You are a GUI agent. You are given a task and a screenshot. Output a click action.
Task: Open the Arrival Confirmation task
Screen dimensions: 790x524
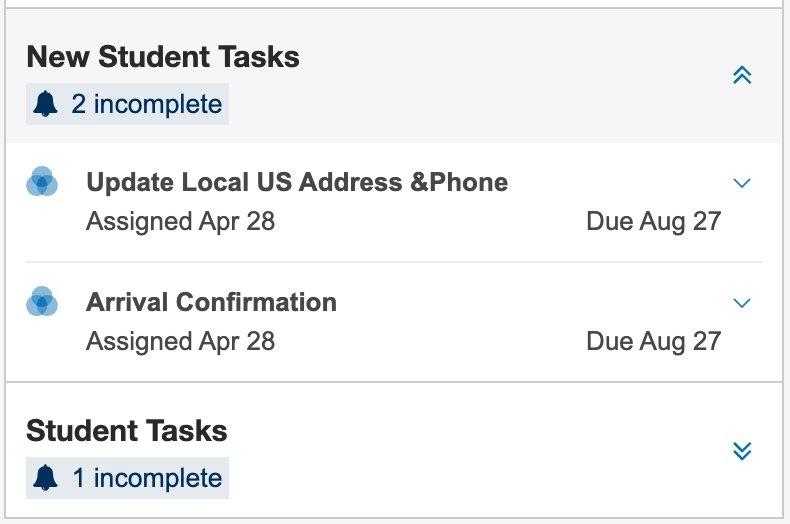pyautogui.click(x=211, y=302)
